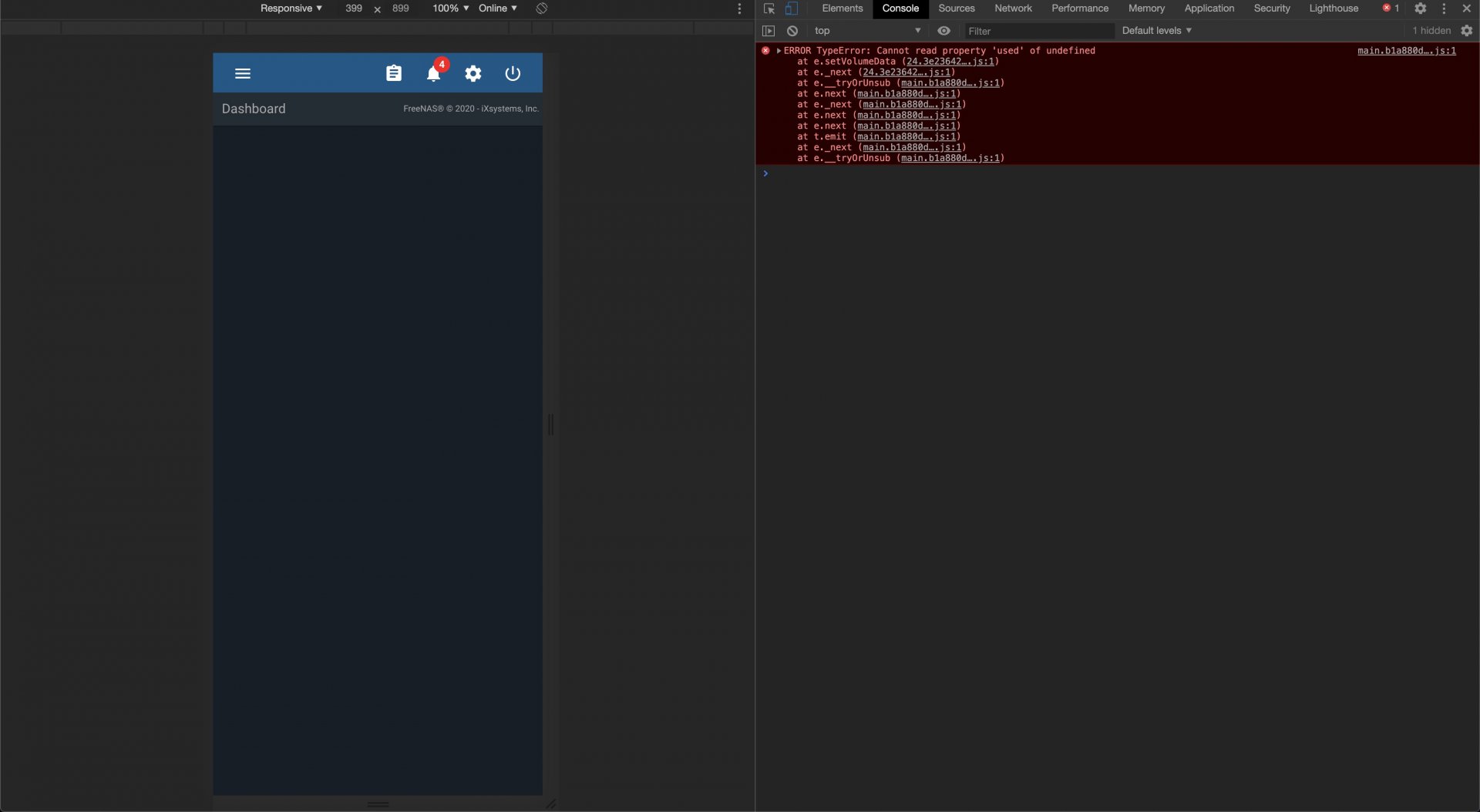Open the 100% zoom dropdown

(x=451, y=8)
